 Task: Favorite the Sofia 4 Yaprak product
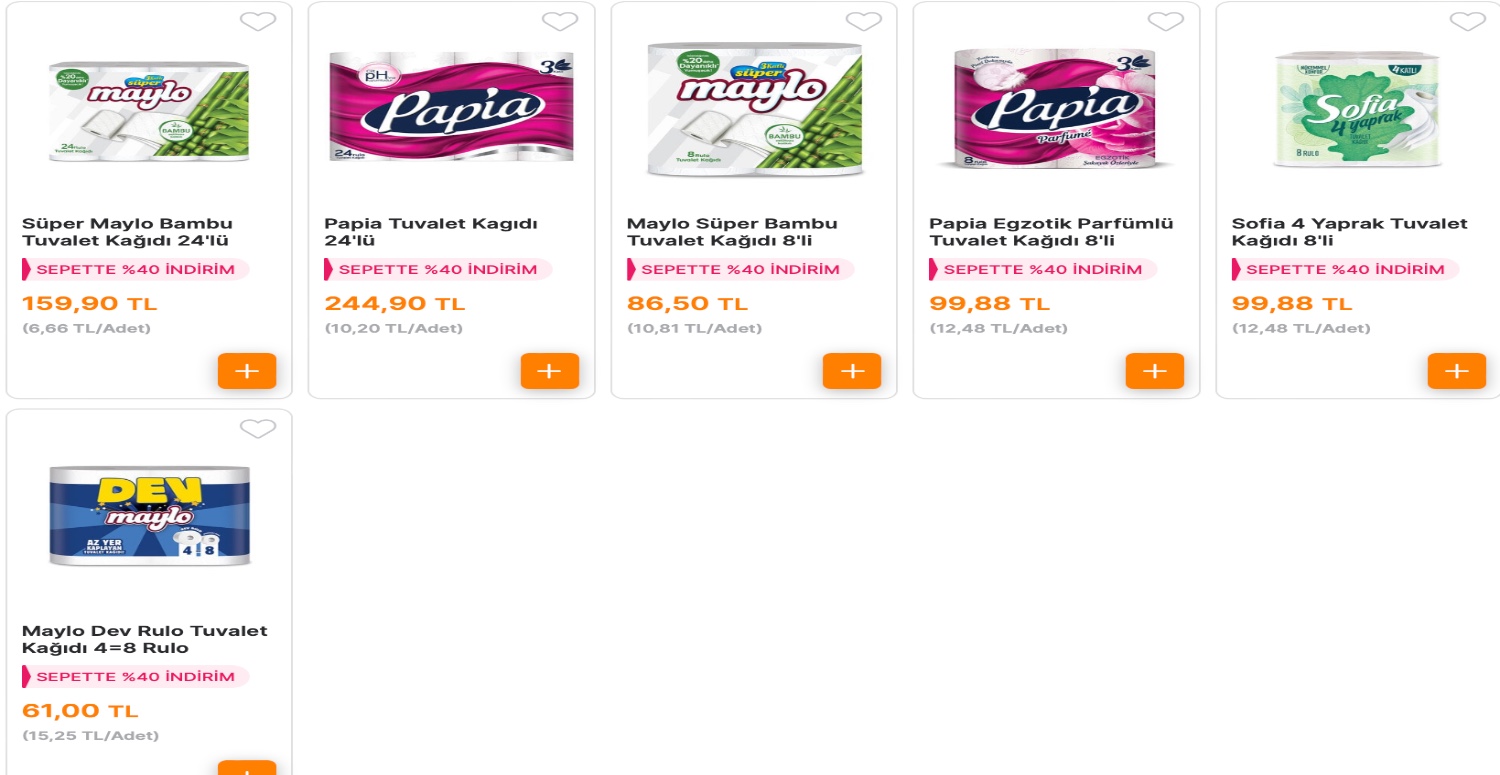(1468, 21)
